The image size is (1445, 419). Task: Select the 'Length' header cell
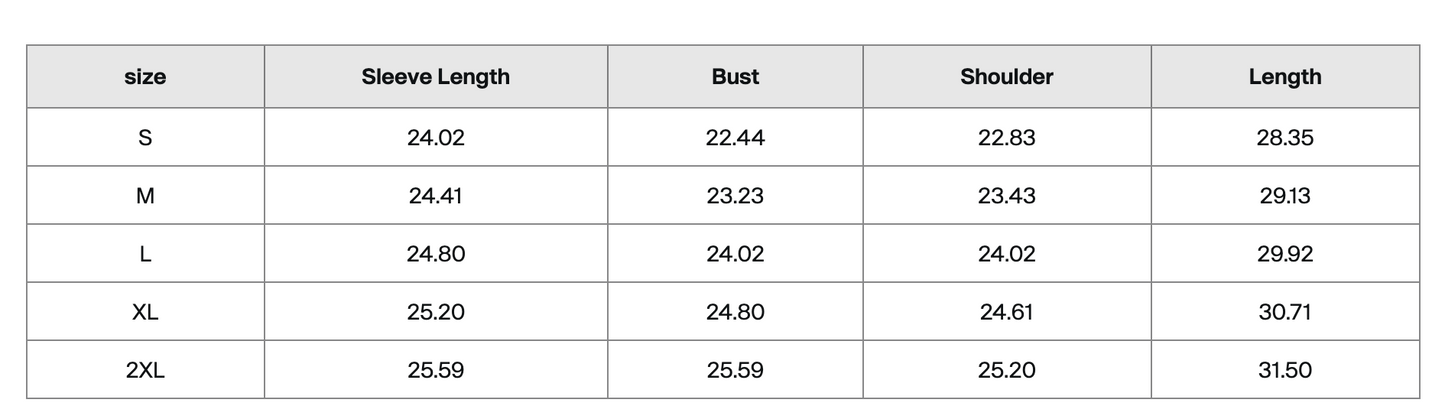click(1285, 77)
